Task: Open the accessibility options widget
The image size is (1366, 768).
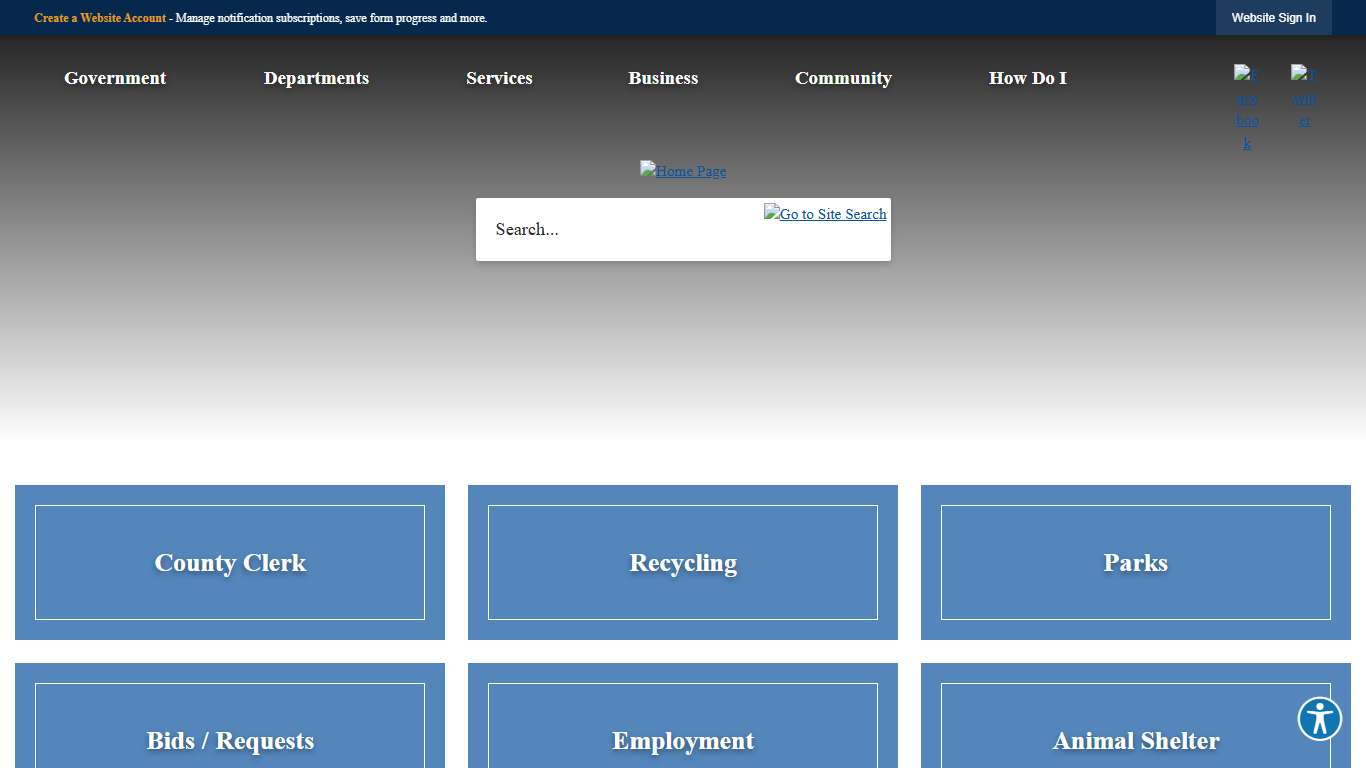Action: 1319,718
